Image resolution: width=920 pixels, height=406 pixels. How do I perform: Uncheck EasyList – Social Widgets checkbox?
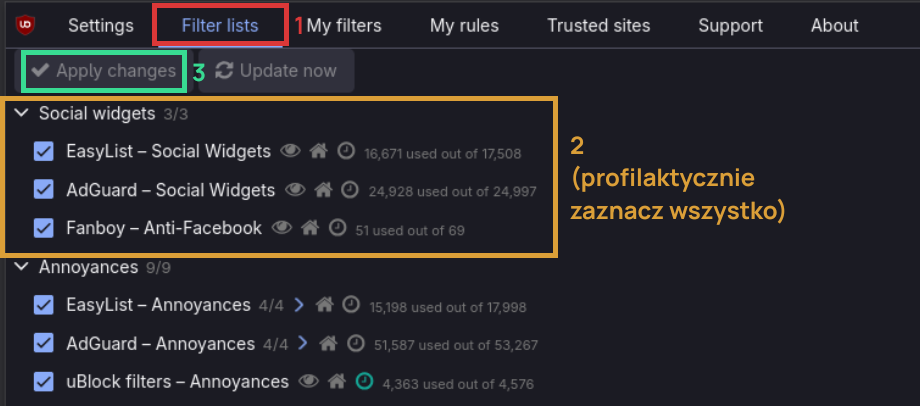[x=44, y=152]
